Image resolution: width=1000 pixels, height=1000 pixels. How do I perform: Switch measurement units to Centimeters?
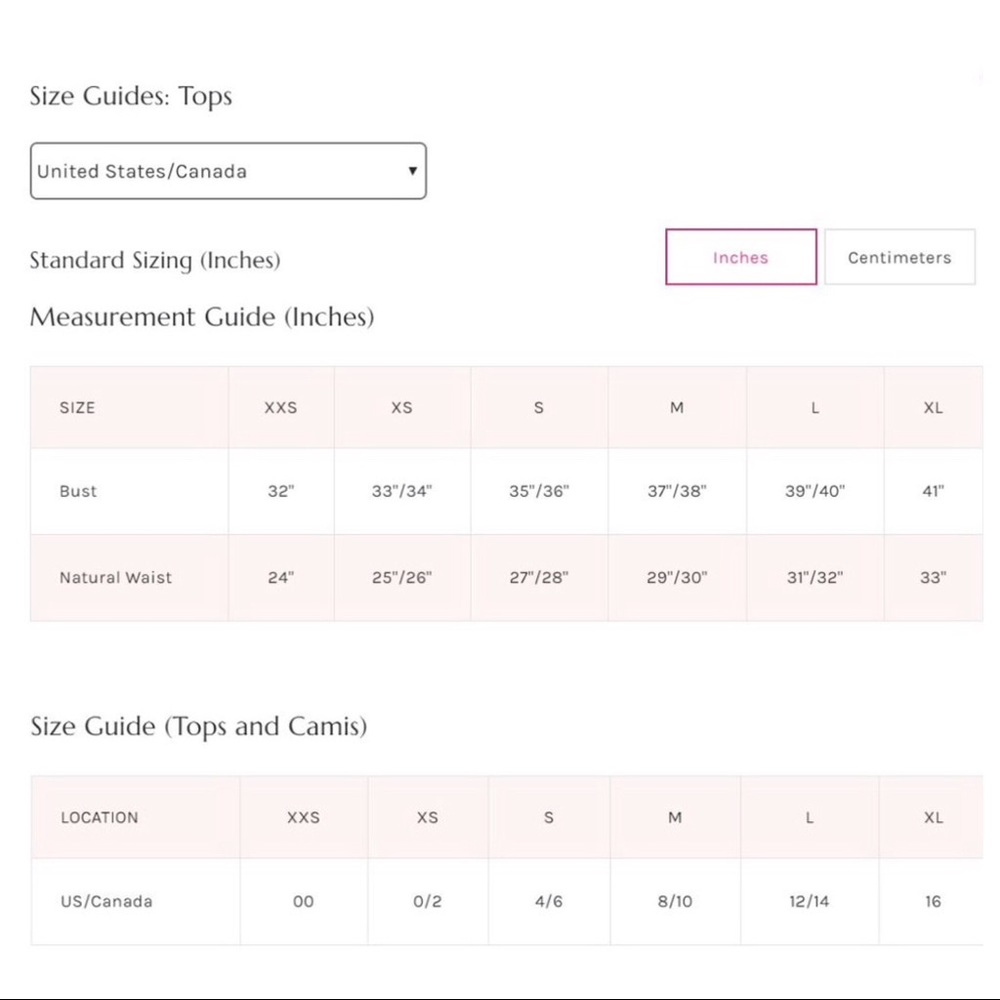[899, 257]
